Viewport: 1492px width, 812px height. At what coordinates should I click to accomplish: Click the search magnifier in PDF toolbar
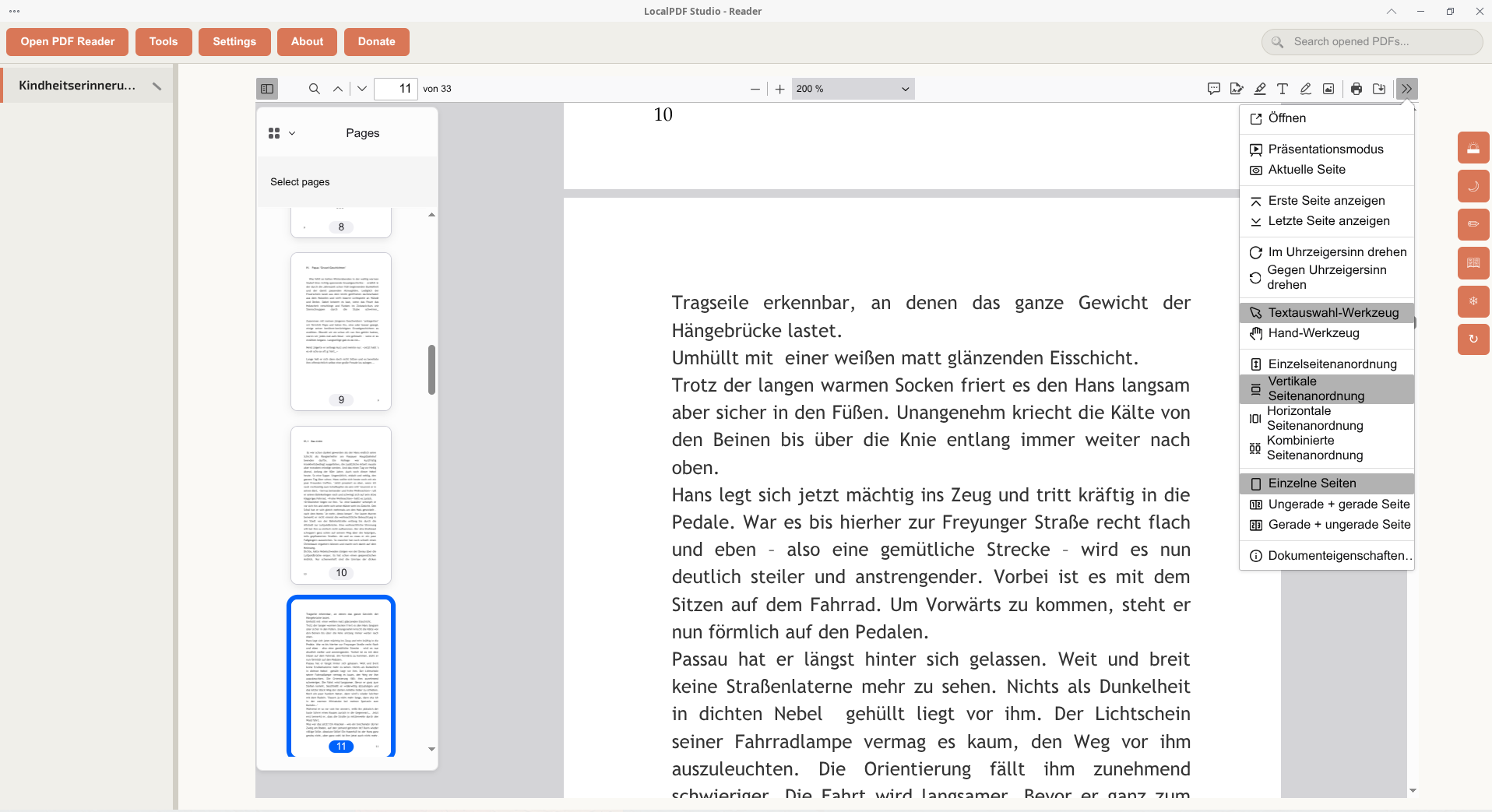(x=315, y=89)
